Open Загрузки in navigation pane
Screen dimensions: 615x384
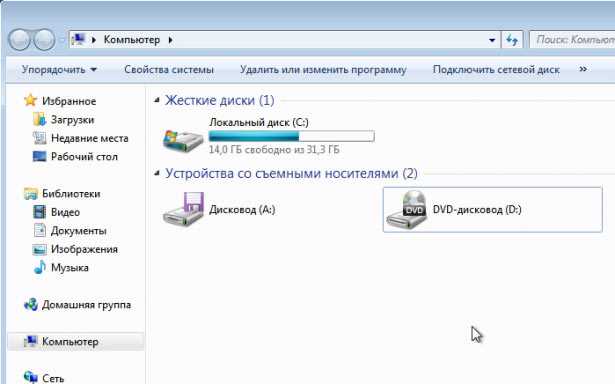point(73,120)
